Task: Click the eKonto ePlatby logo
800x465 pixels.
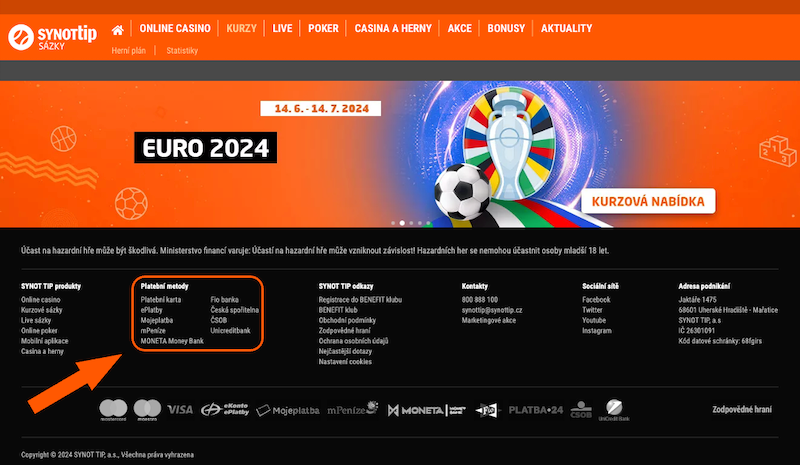Action: pos(225,409)
